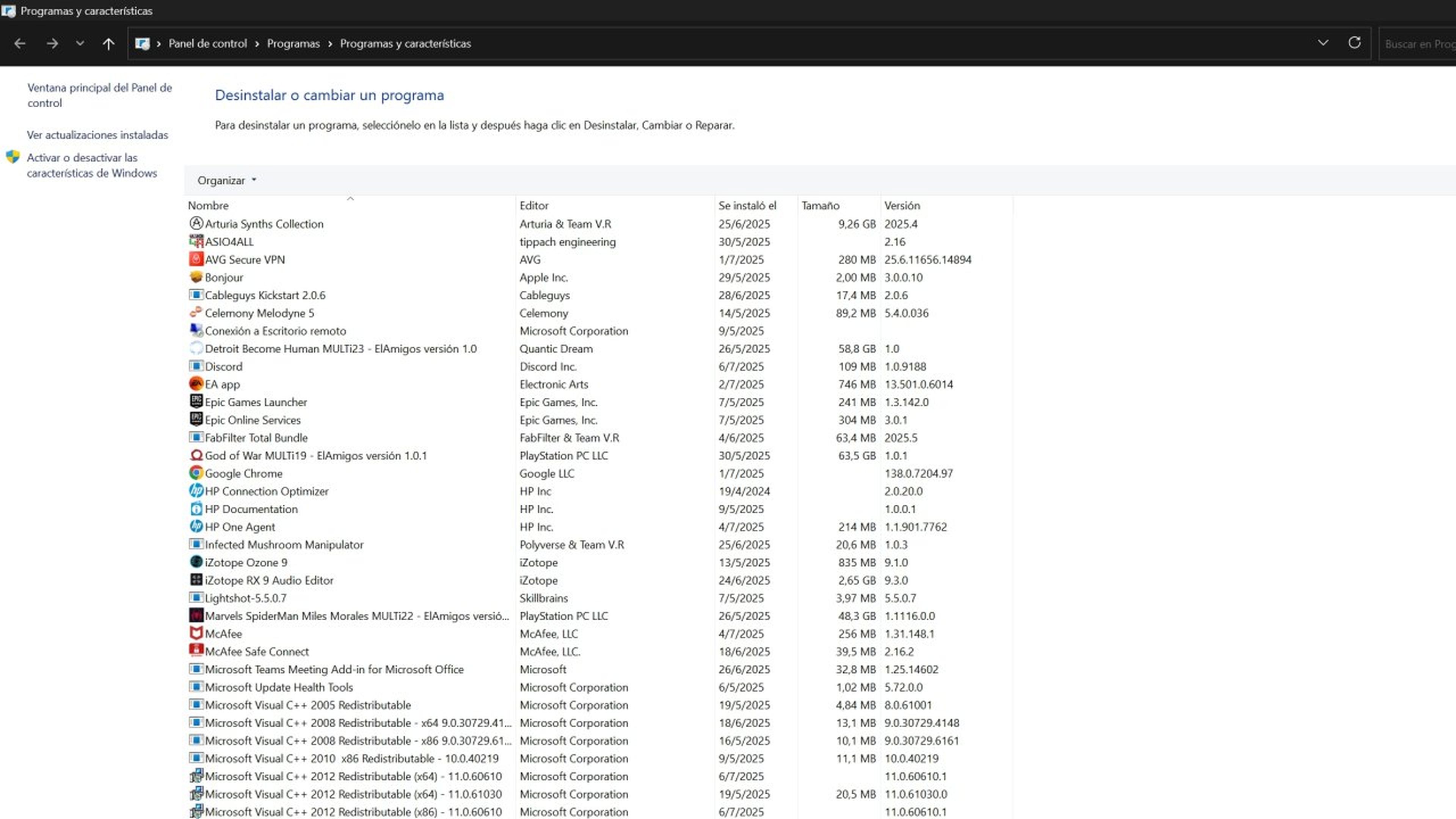Select Microsoft Teams Meeting Add-in row

[x=599, y=669]
